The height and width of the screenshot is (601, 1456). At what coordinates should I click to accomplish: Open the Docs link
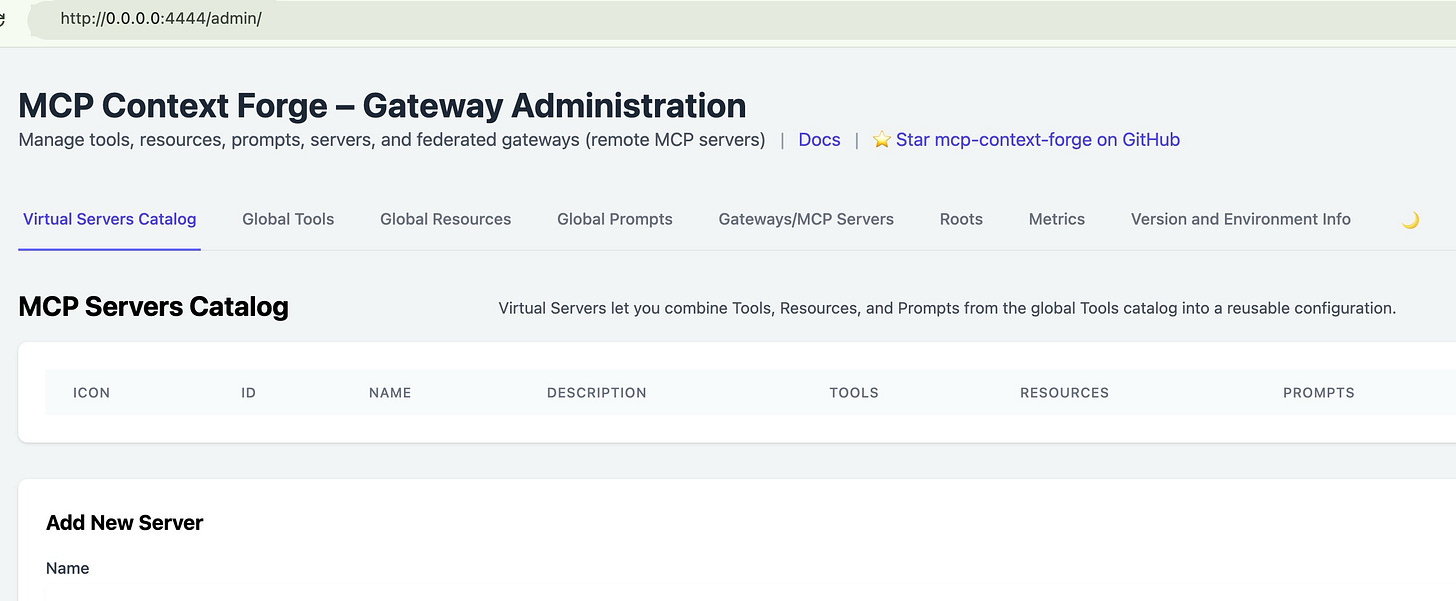819,140
